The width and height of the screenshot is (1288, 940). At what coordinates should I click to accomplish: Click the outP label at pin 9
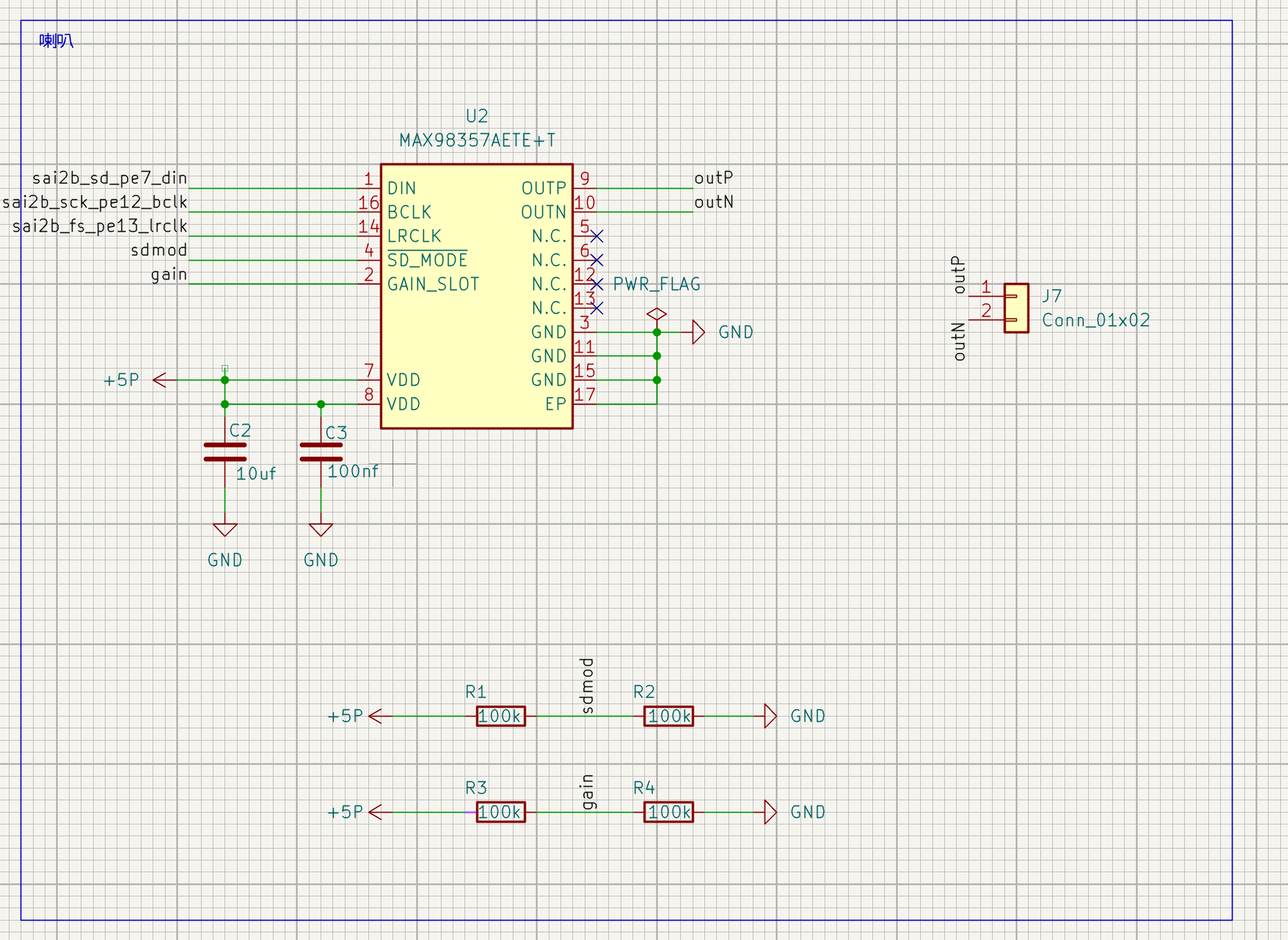click(714, 178)
